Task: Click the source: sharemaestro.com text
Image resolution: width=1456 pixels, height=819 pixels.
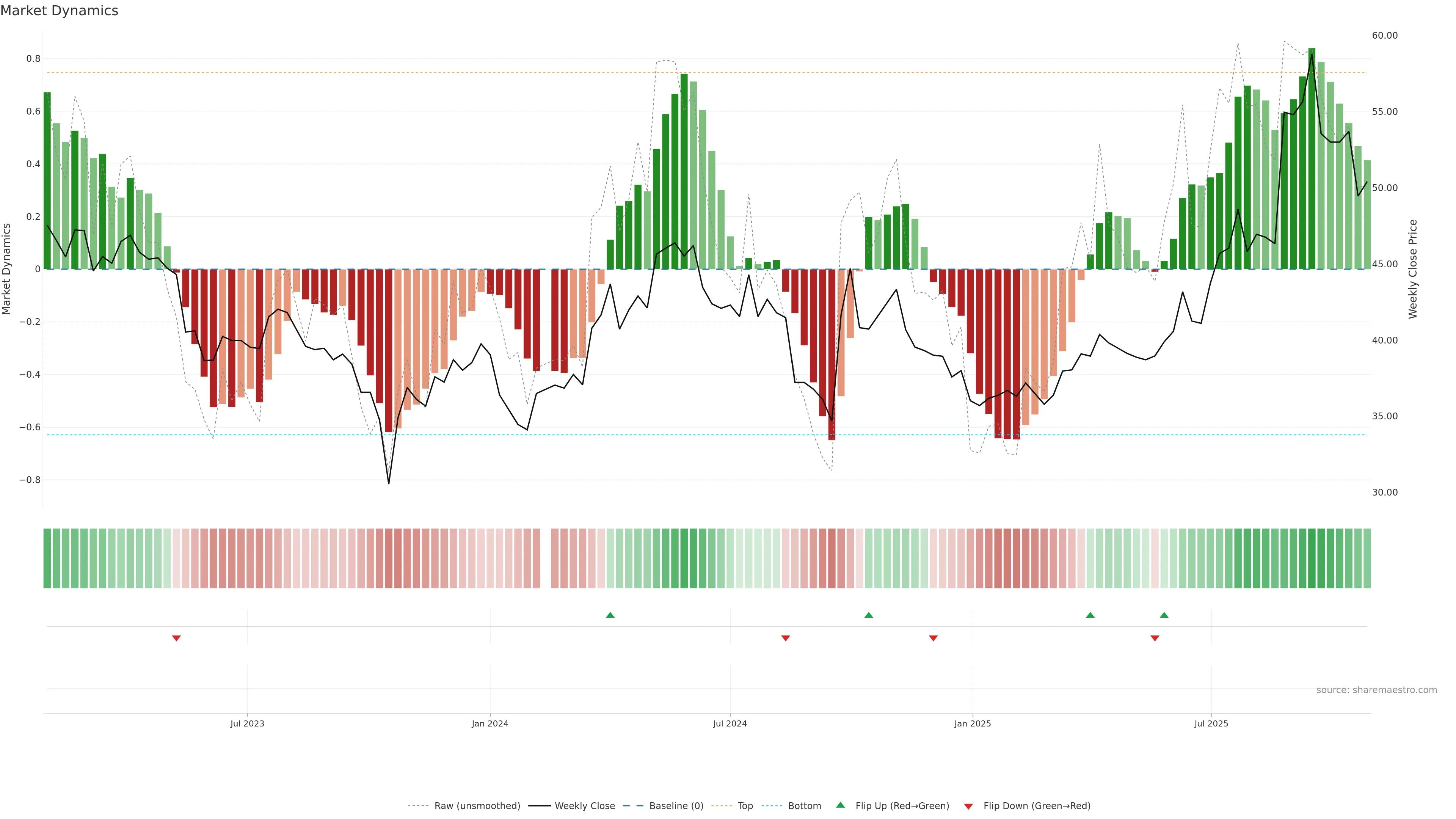Action: [x=1376, y=690]
